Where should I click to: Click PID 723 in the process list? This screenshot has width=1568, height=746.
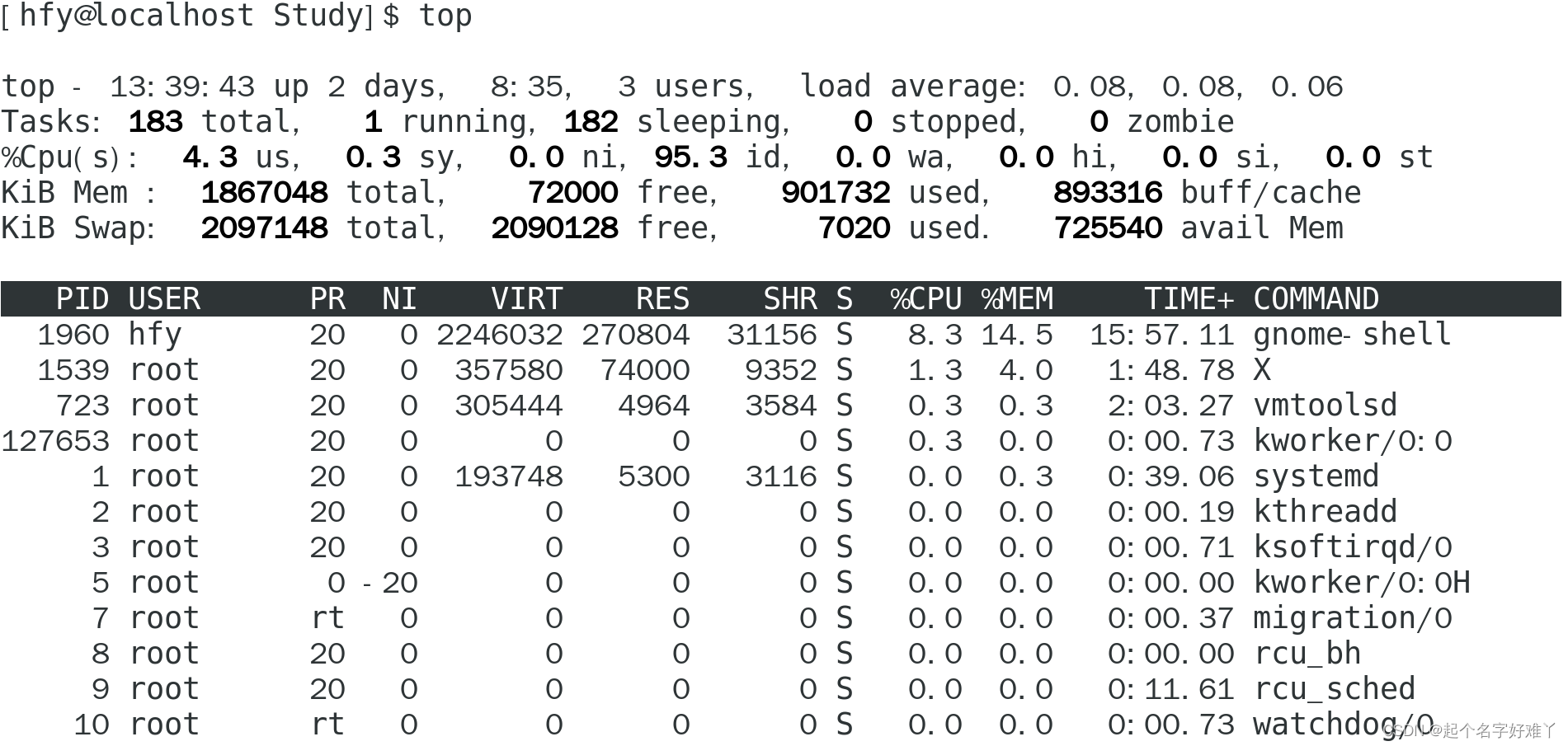click(x=82, y=406)
